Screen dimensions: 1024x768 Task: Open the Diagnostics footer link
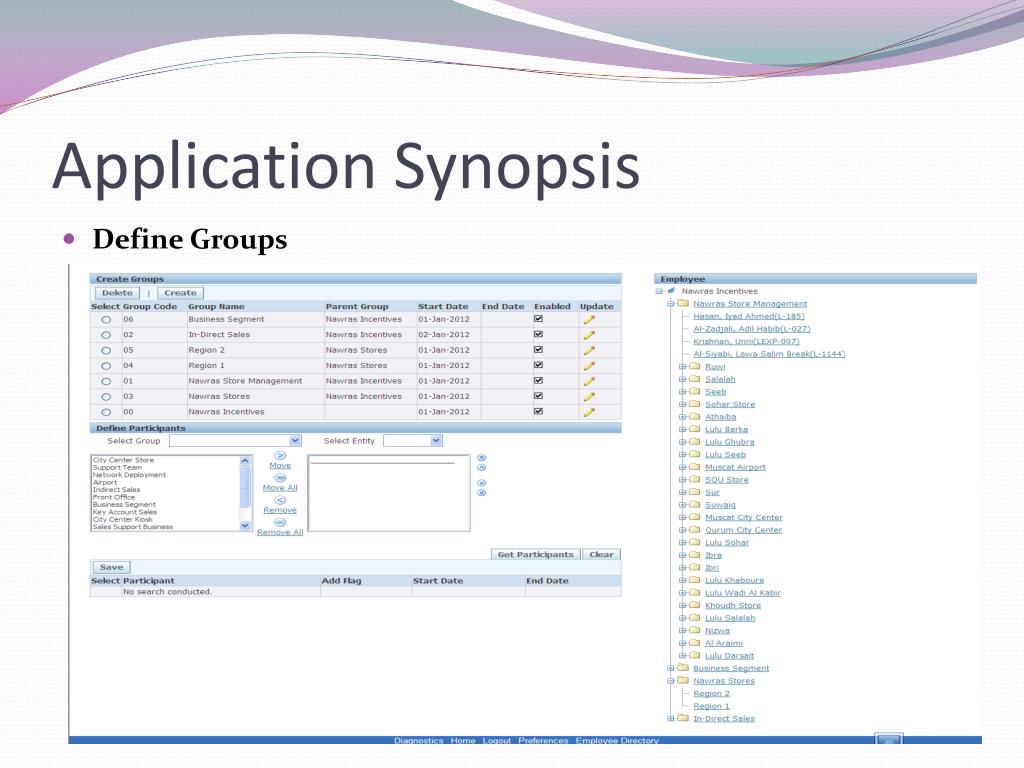pyautogui.click(x=419, y=740)
